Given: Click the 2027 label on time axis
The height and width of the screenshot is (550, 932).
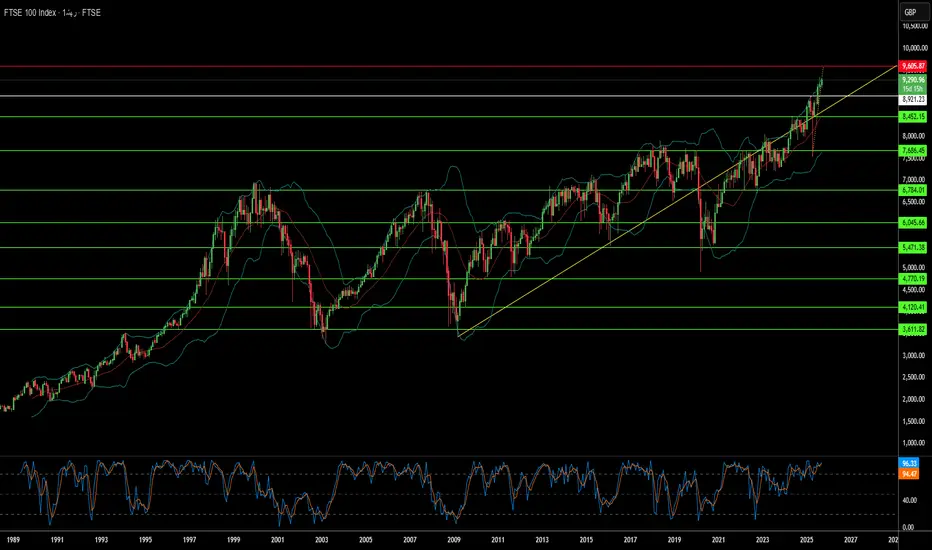Looking at the screenshot, I should click(851, 540).
